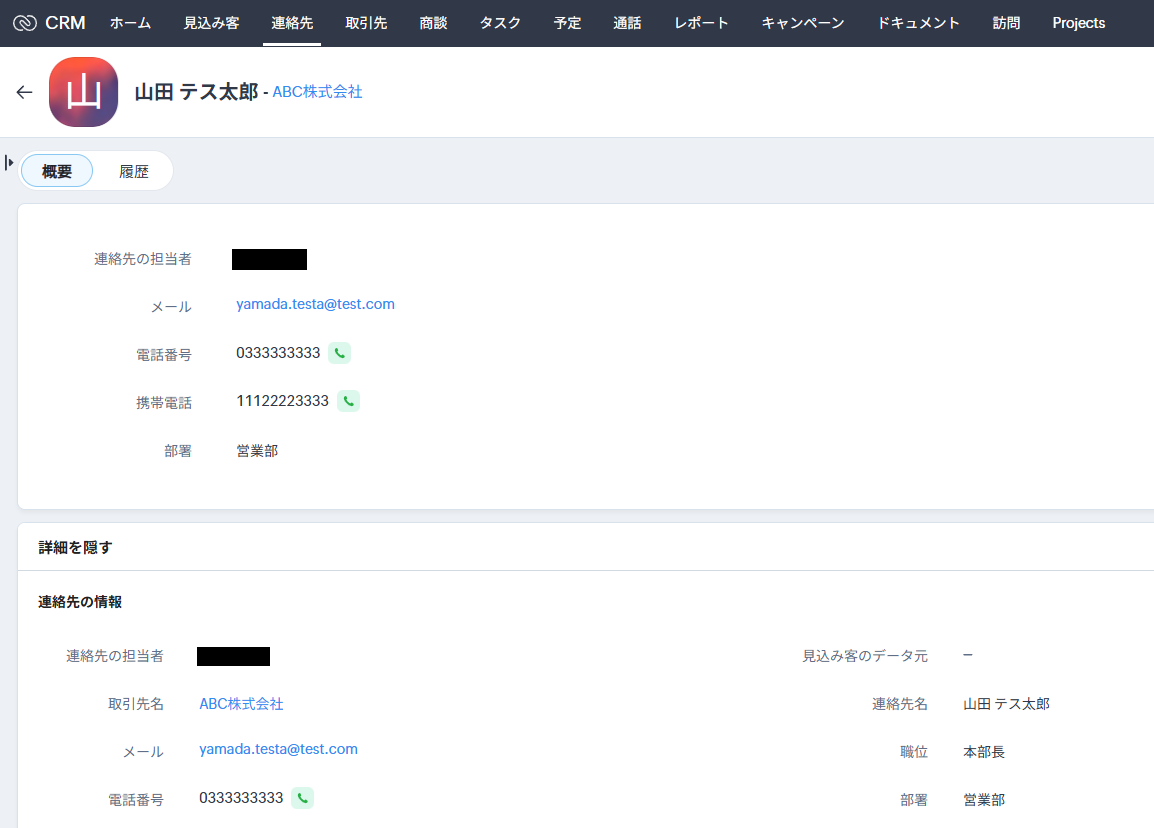Click the back arrow icon
Viewport: 1154px width, 828px height.
tap(25, 92)
